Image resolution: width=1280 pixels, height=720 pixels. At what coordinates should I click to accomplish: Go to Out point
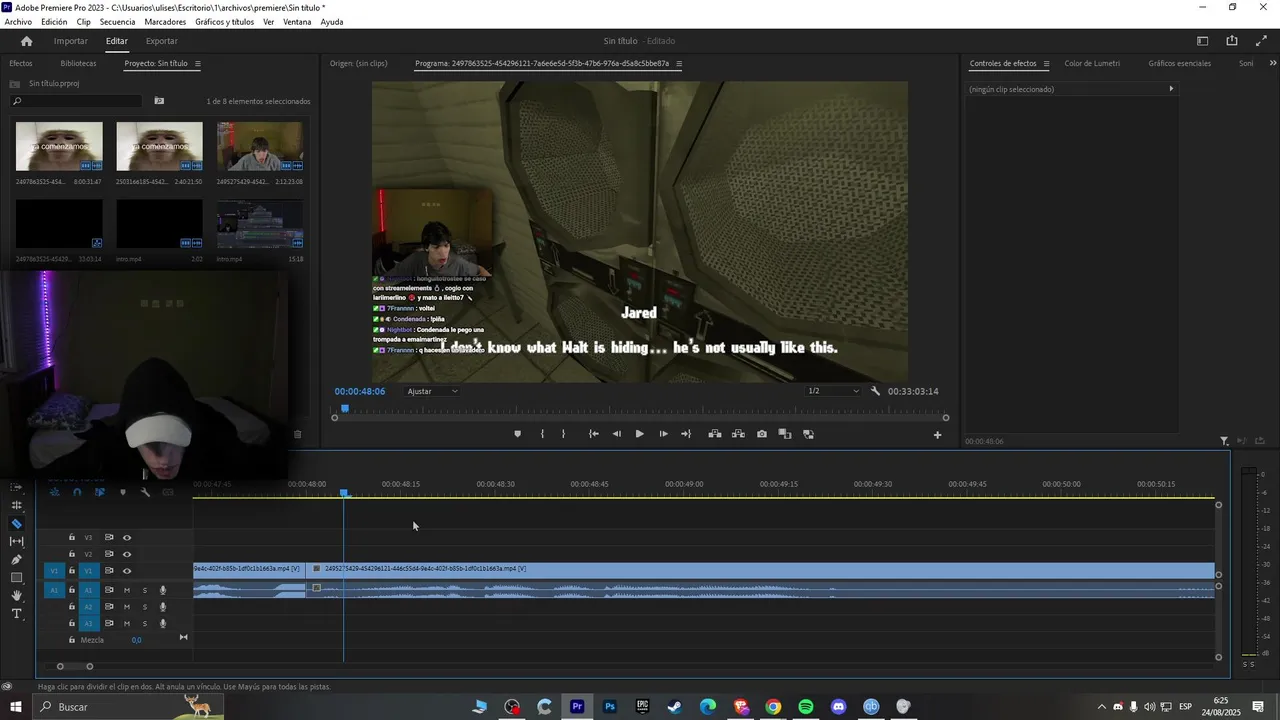point(686,434)
